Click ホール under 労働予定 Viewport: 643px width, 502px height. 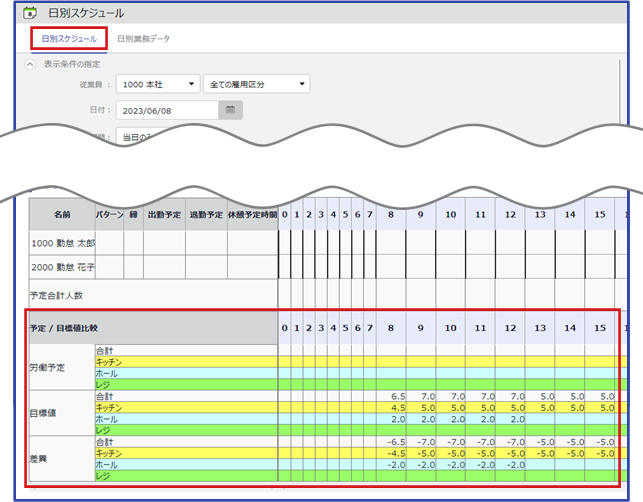[187, 373]
